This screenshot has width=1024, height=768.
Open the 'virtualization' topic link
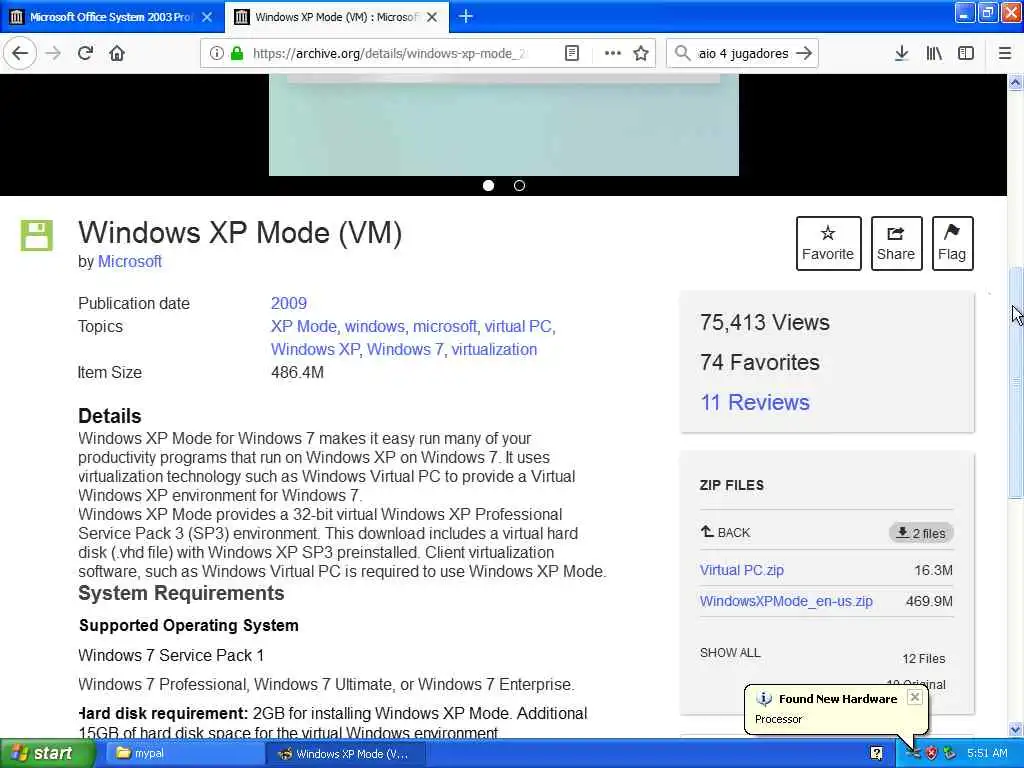point(494,349)
